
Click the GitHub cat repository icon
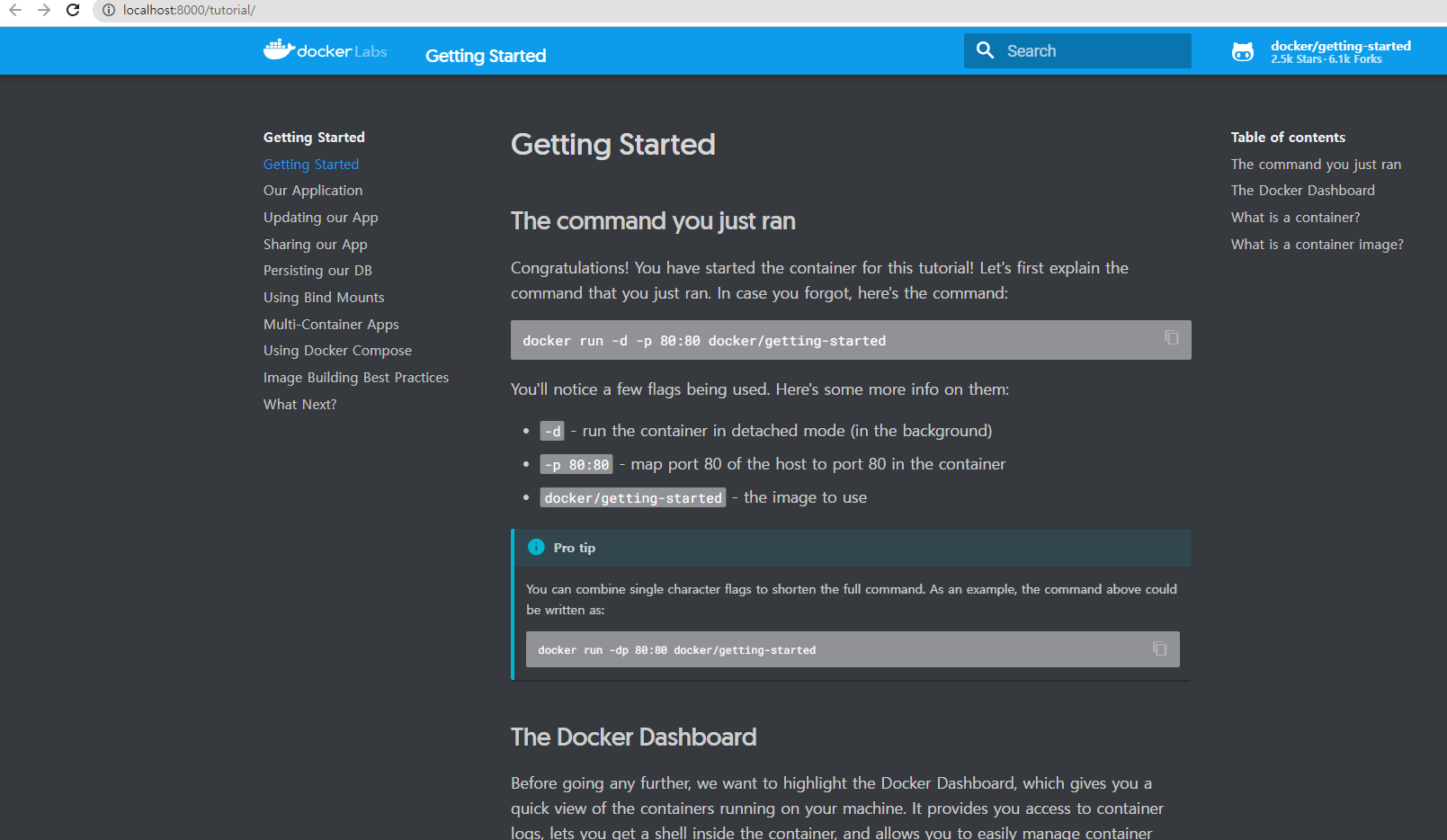pyautogui.click(x=1243, y=51)
